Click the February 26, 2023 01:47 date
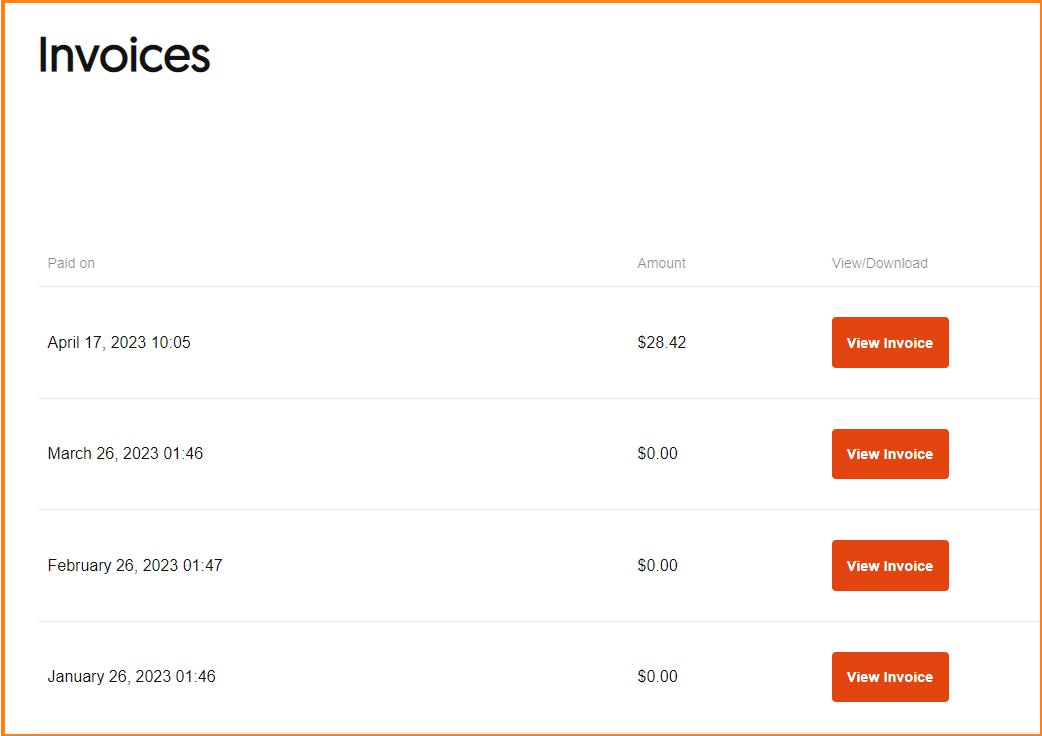This screenshot has height=736, width=1042. coord(135,566)
